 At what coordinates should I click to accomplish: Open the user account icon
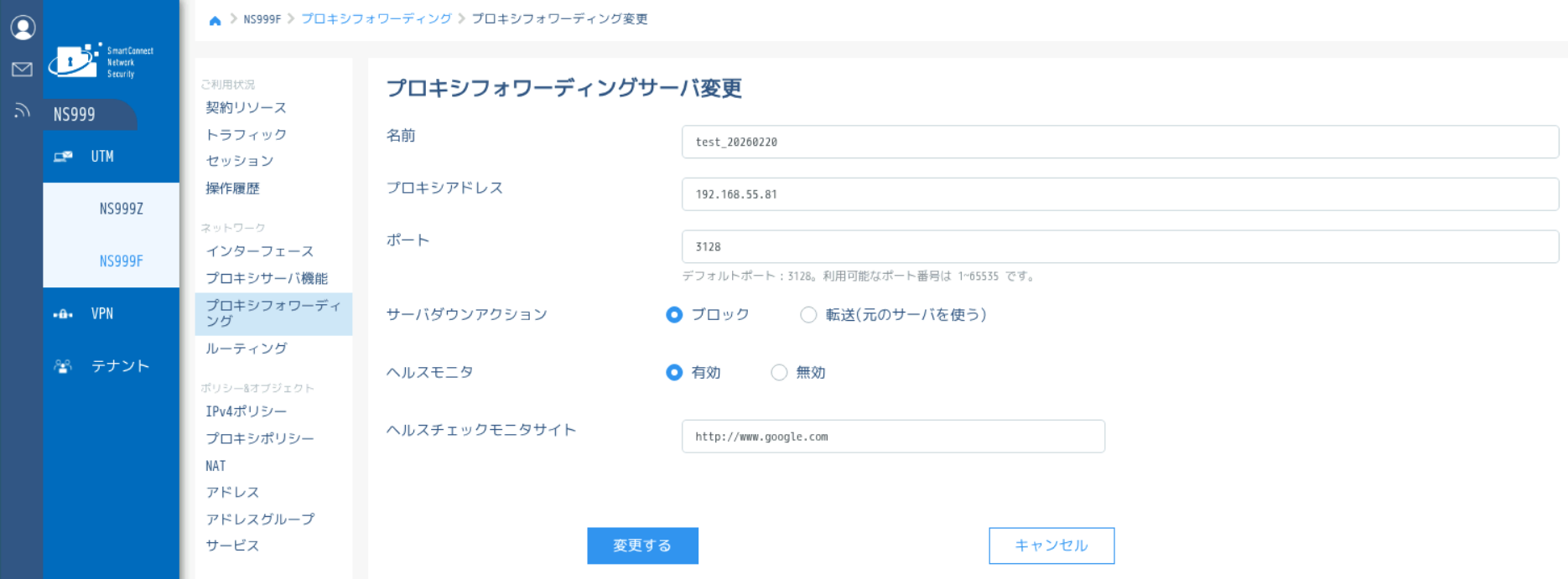coord(23,28)
